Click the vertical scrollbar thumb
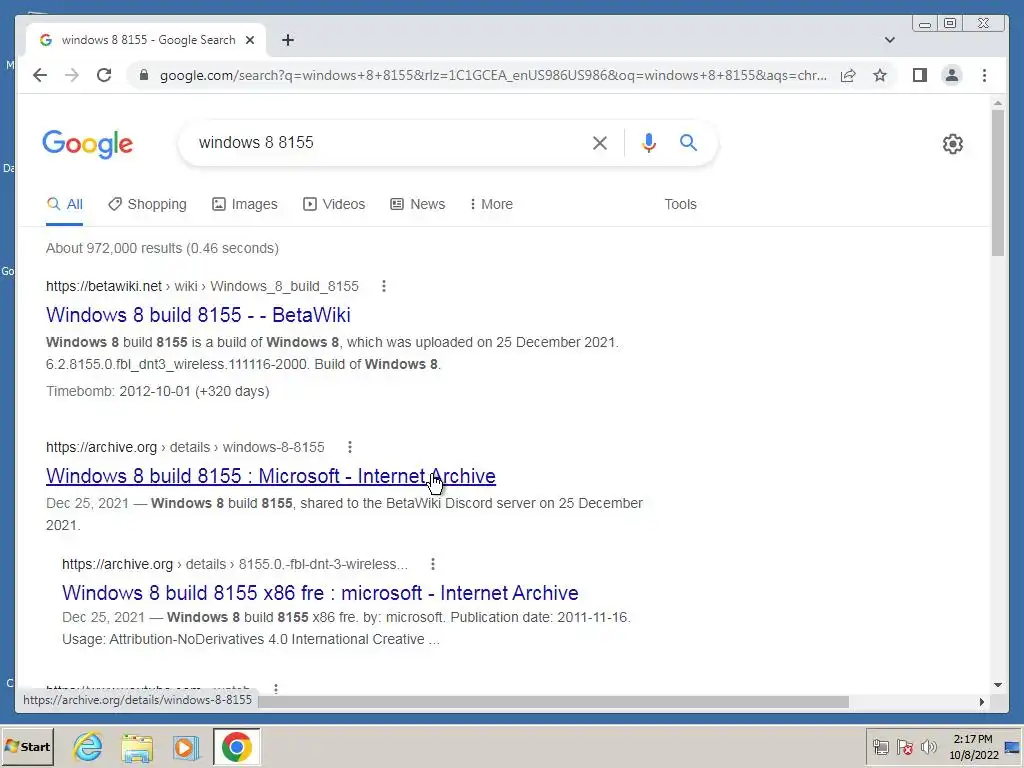This screenshot has height=768, width=1024. click(x=997, y=183)
